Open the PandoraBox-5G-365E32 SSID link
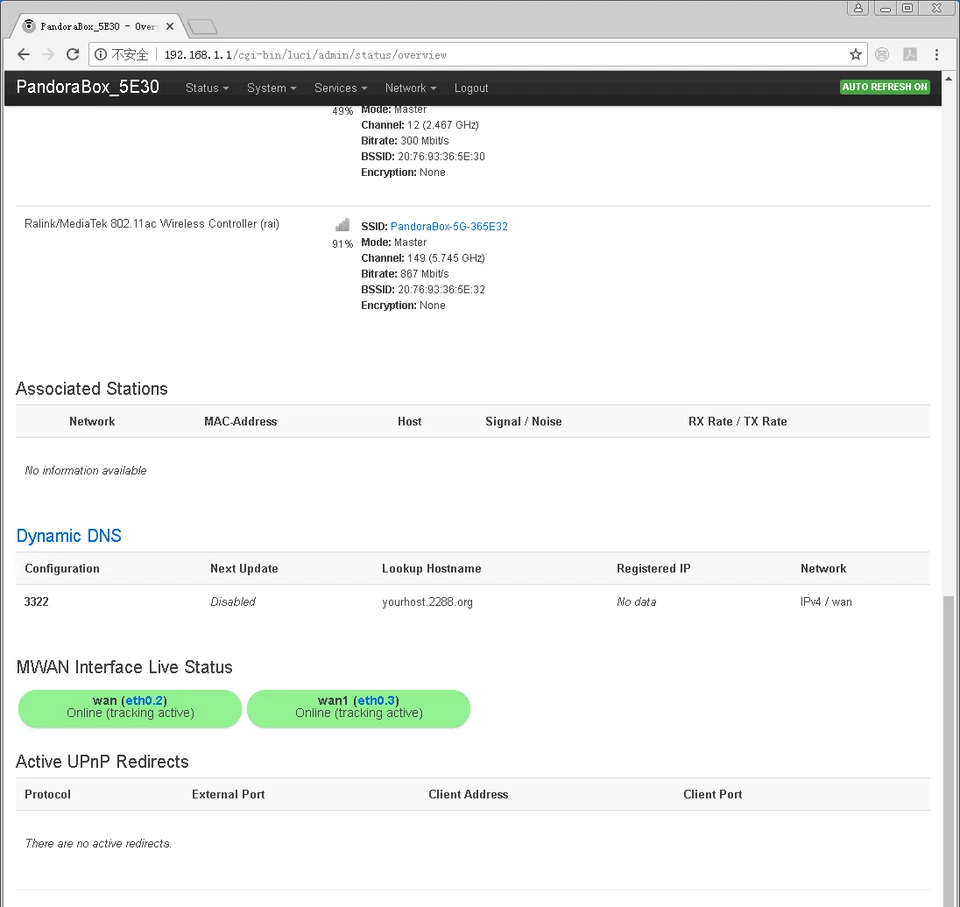The height and width of the screenshot is (907, 960). (x=449, y=226)
